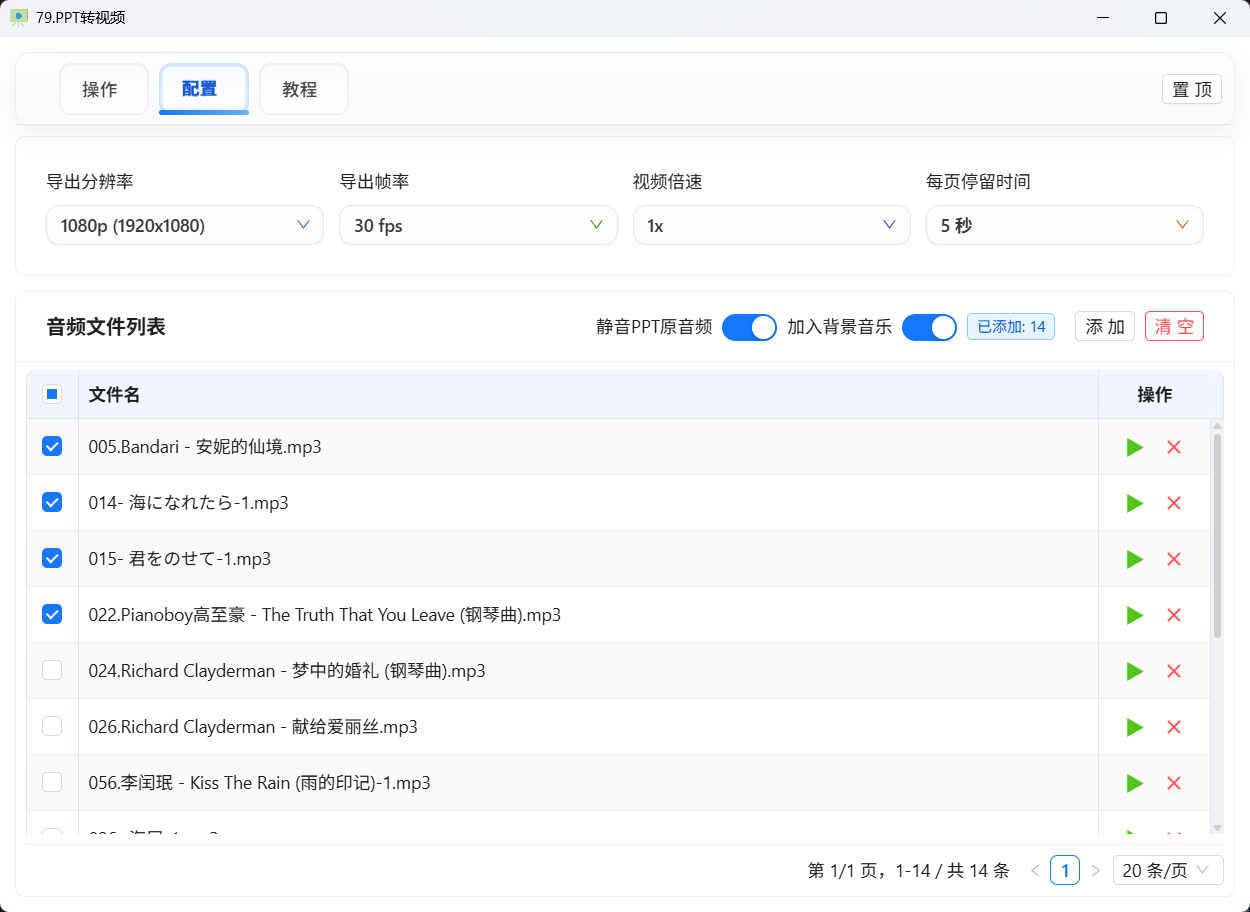Play 015- 君をのせて-1.mp3 audio

[x=1134, y=559]
